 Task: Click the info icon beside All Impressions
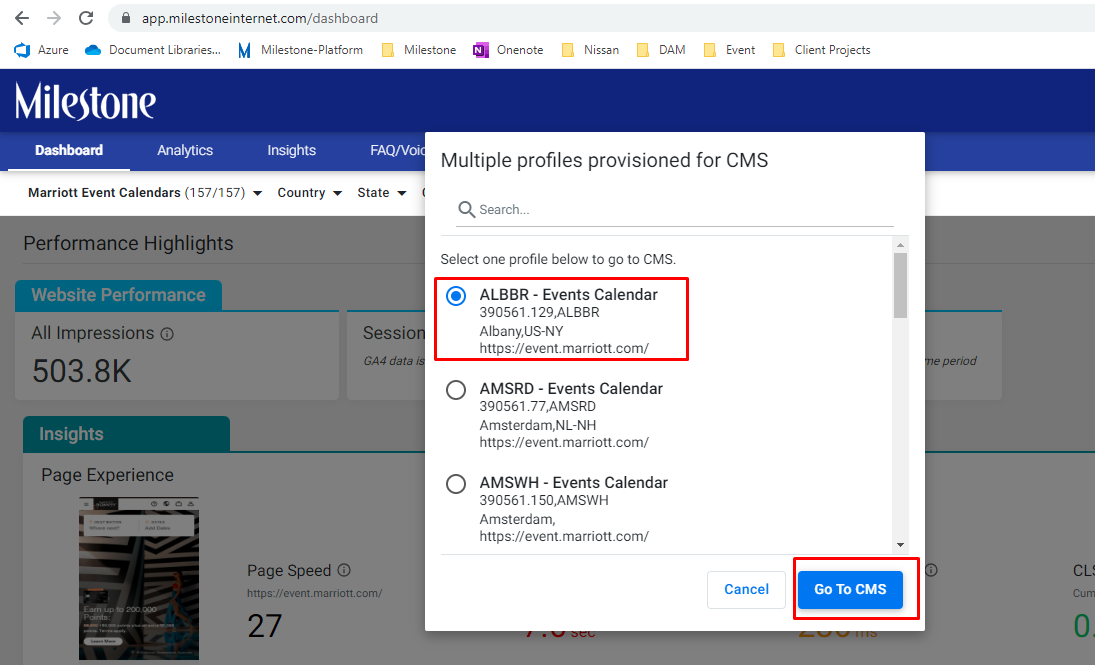coord(167,334)
